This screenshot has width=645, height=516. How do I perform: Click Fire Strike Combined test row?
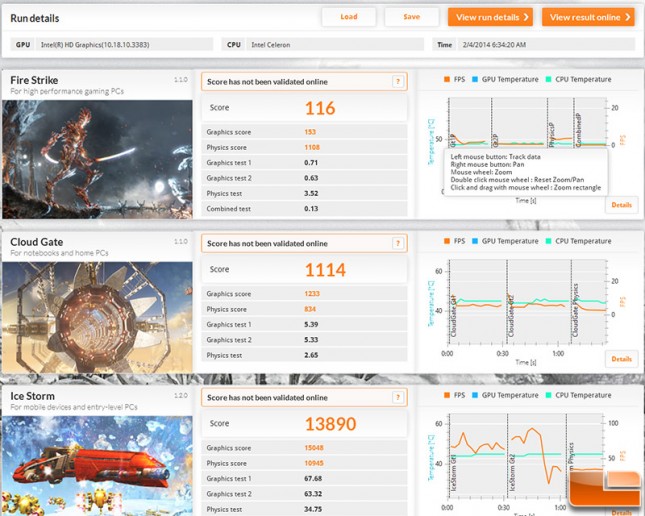point(304,209)
